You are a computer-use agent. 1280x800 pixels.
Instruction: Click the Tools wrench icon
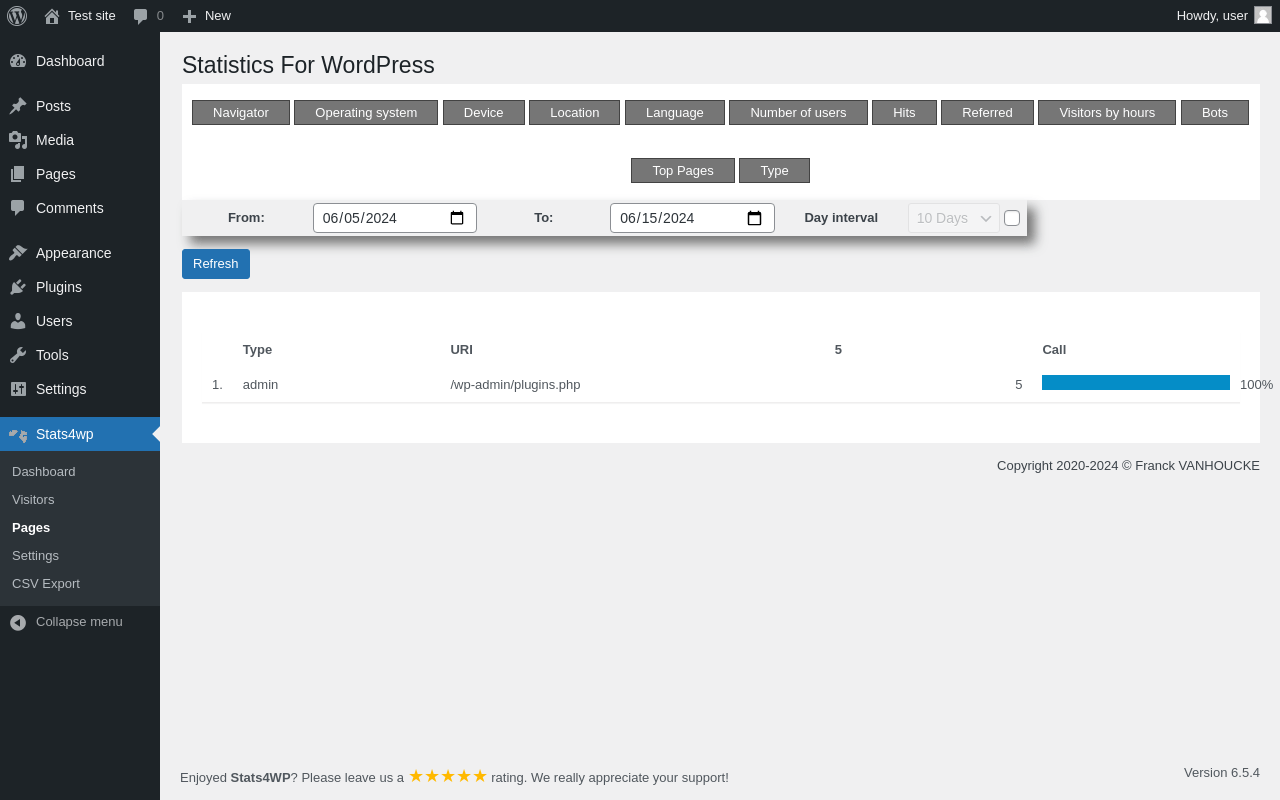pos(18,355)
